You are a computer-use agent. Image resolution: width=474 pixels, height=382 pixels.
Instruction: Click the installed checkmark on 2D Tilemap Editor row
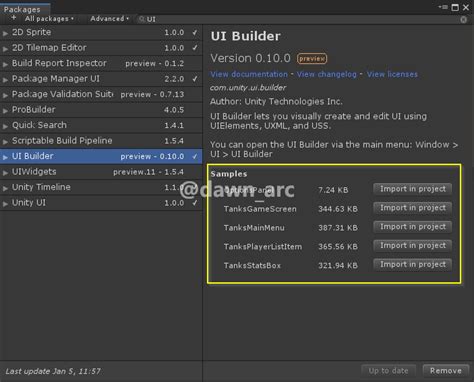coord(195,48)
